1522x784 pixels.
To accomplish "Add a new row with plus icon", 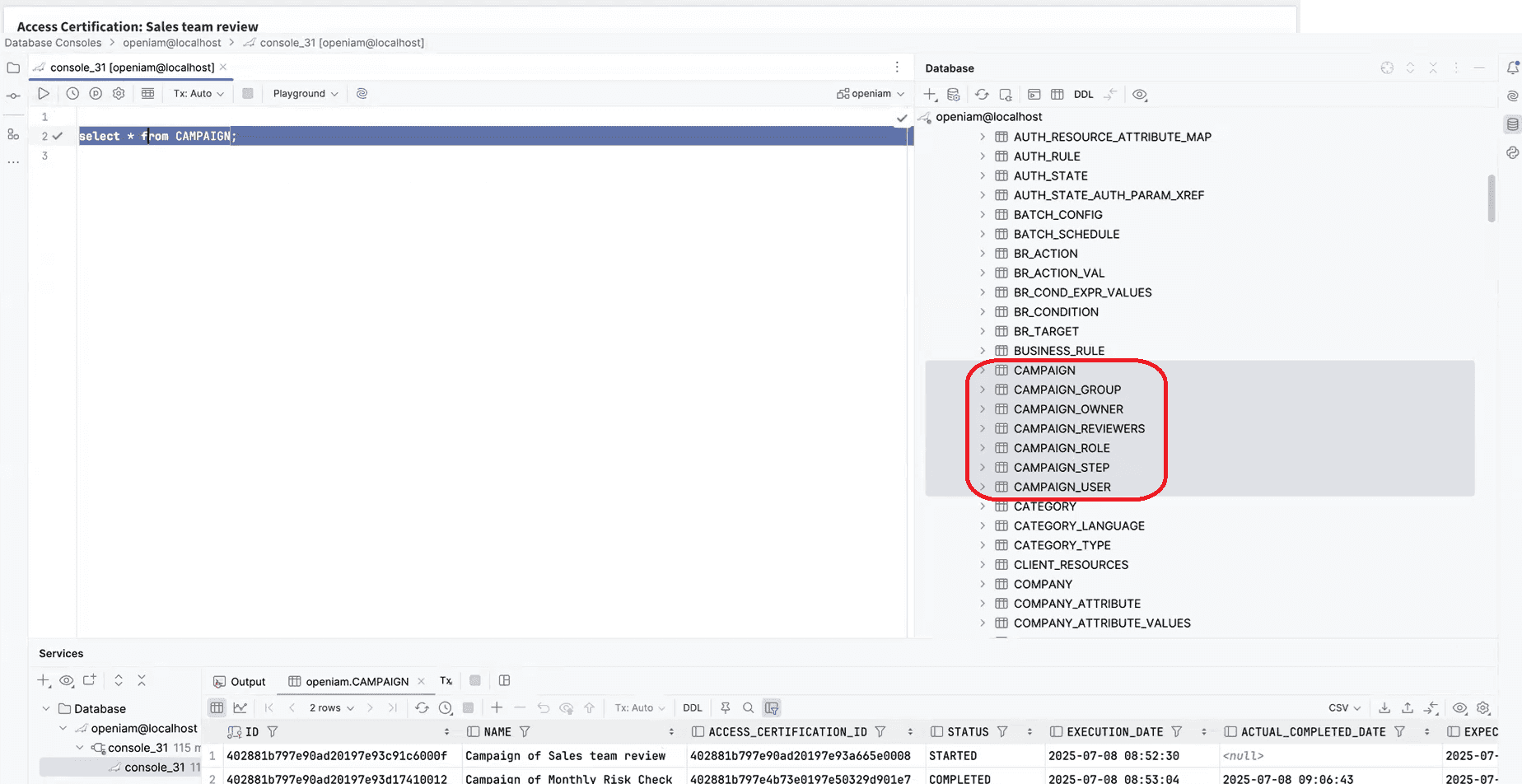I will pos(497,708).
